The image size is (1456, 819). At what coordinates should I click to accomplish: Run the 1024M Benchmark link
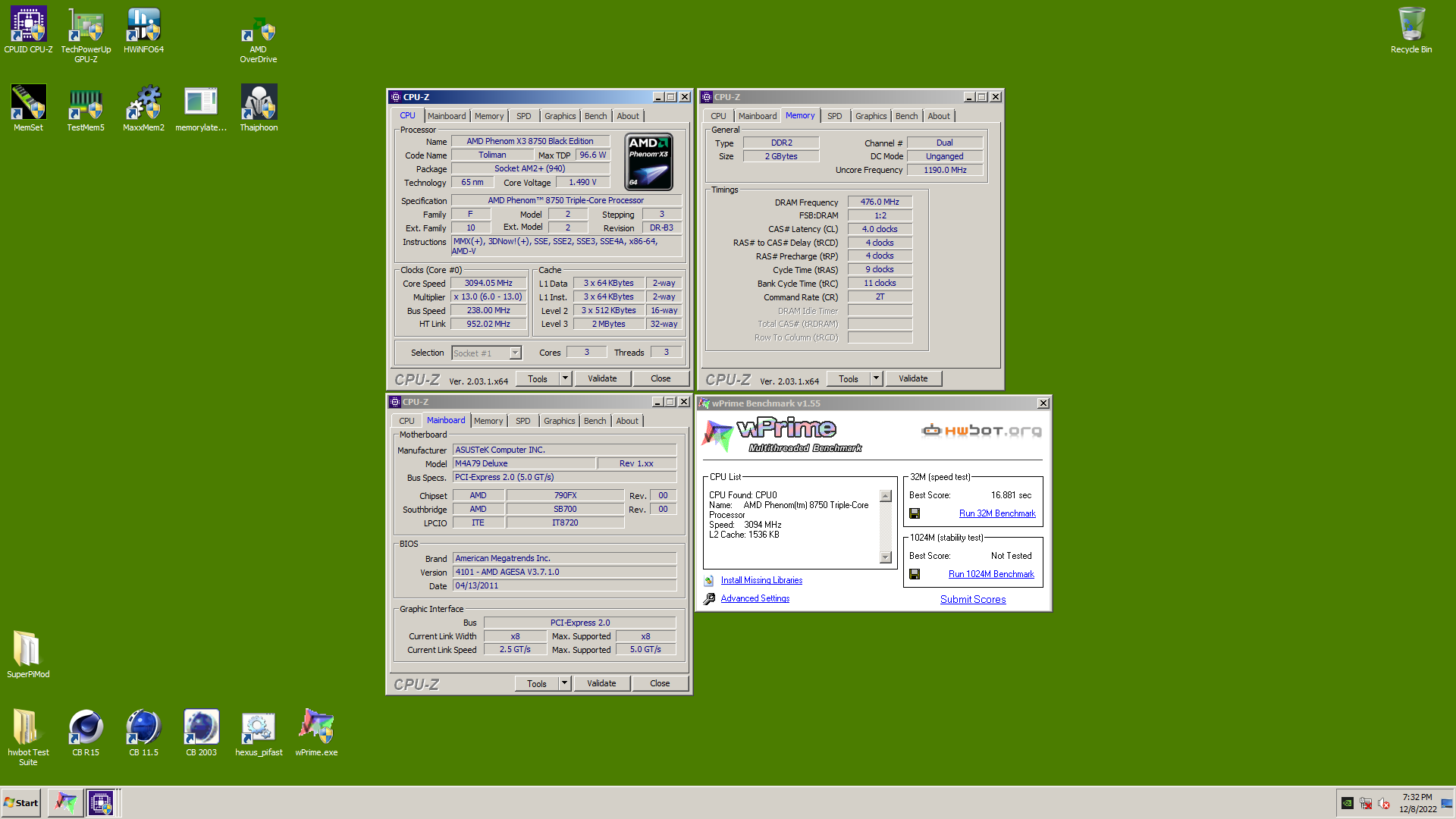[x=991, y=574]
